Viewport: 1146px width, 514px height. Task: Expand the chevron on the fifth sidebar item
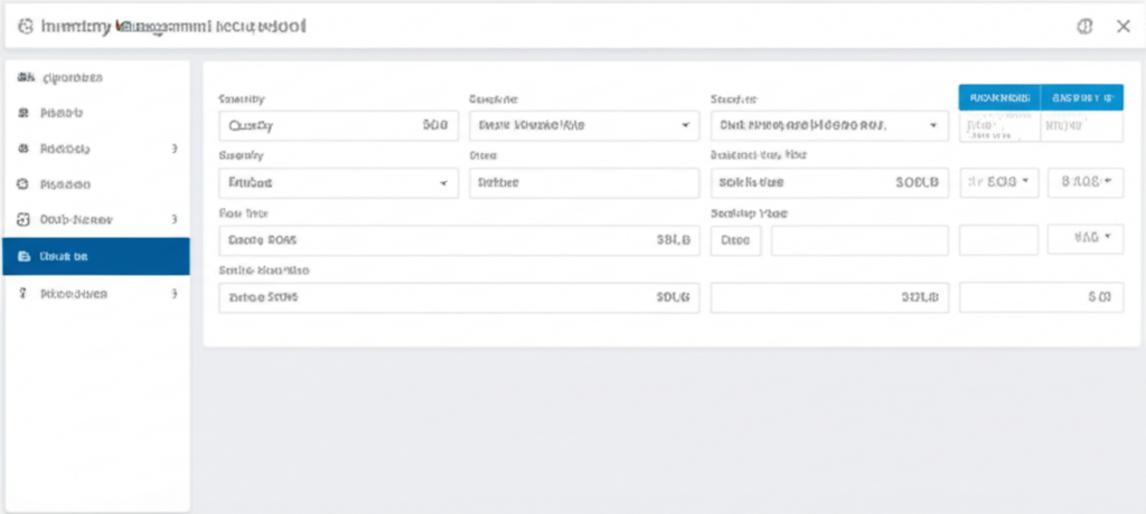point(174,220)
